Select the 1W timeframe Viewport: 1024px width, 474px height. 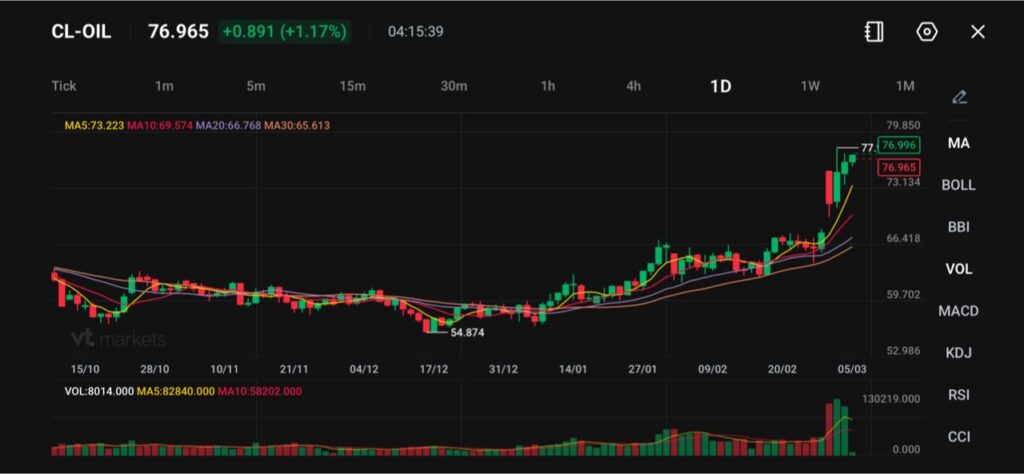[x=810, y=86]
